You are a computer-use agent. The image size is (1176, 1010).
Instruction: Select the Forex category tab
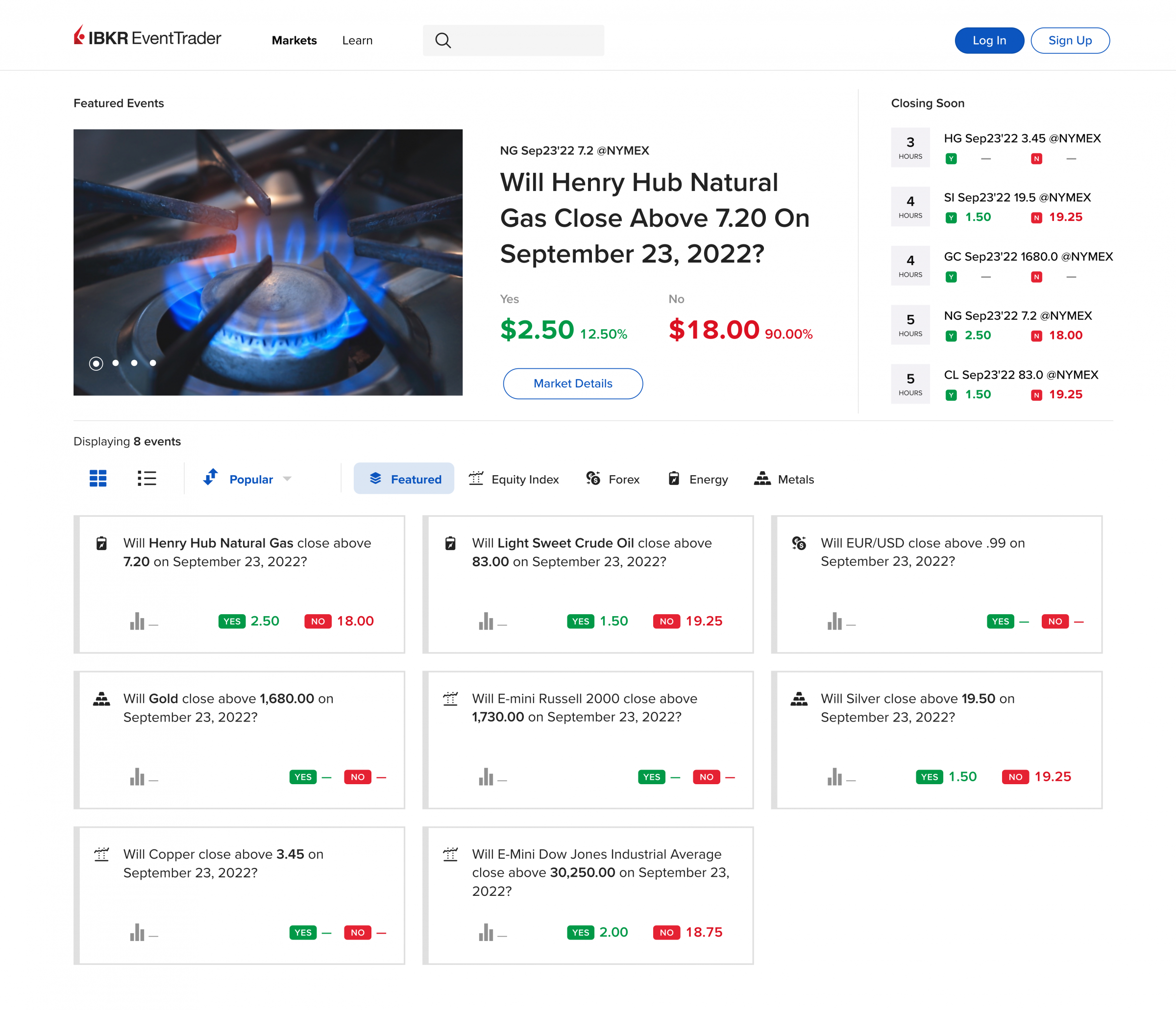tap(612, 479)
